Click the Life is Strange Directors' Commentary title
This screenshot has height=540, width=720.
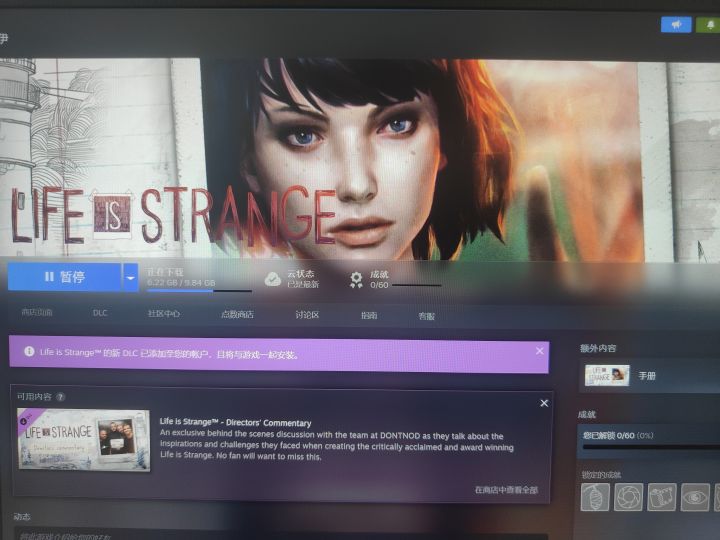[x=235, y=422]
